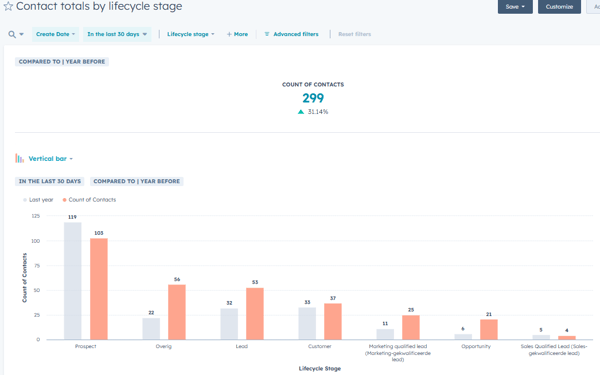This screenshot has width=600, height=375.
Task: Click the IN THE LAST 30 DAYS tag
Action: pyautogui.click(x=50, y=181)
